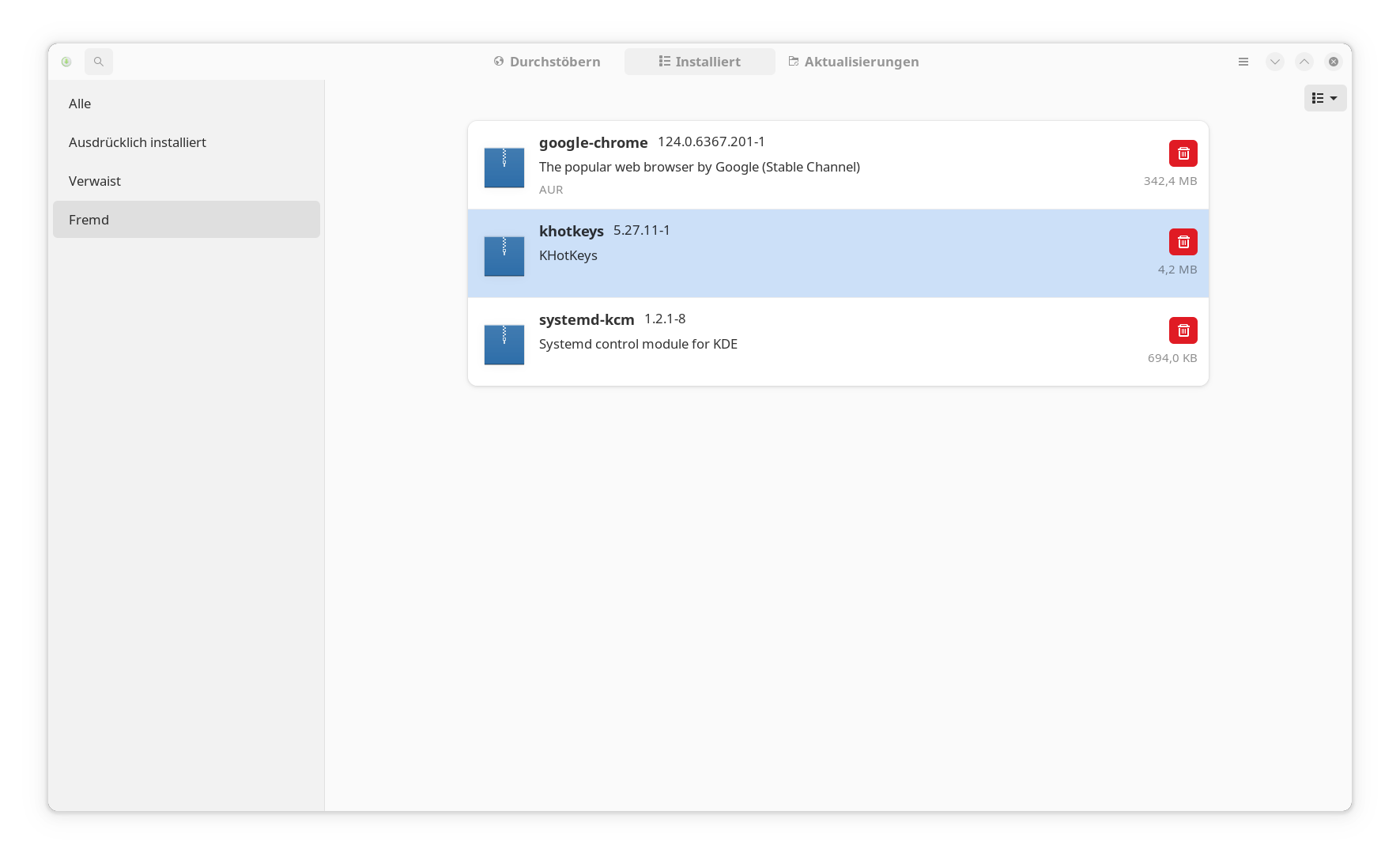The width and height of the screenshot is (1400, 864).
Task: Select the Verwaist sidebar filter
Action: click(95, 181)
